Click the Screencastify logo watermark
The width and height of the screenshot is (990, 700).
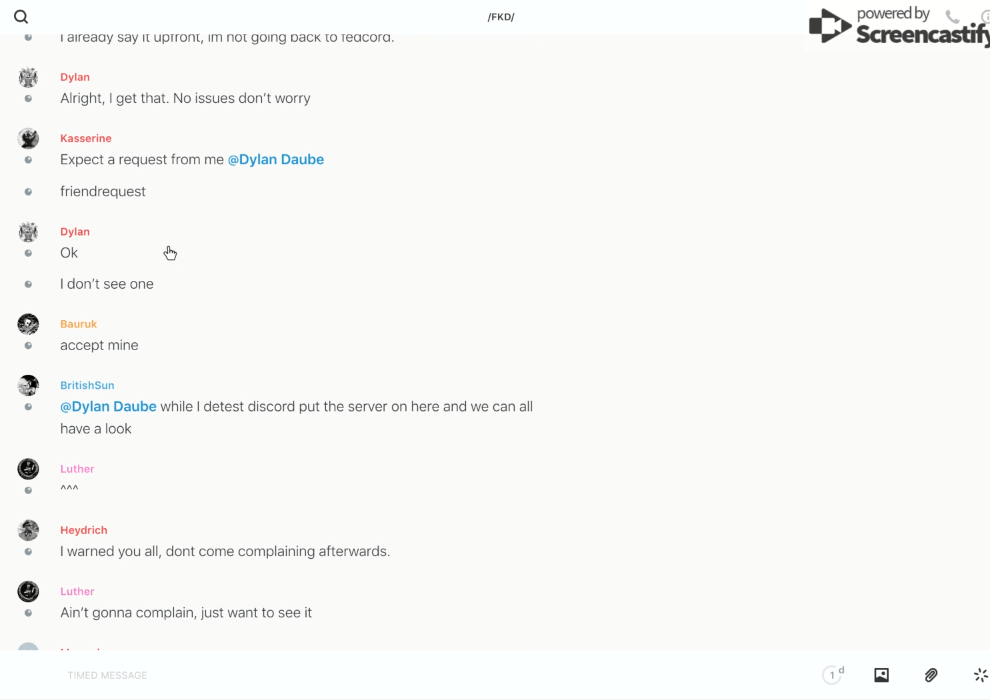pyautogui.click(x=898, y=27)
